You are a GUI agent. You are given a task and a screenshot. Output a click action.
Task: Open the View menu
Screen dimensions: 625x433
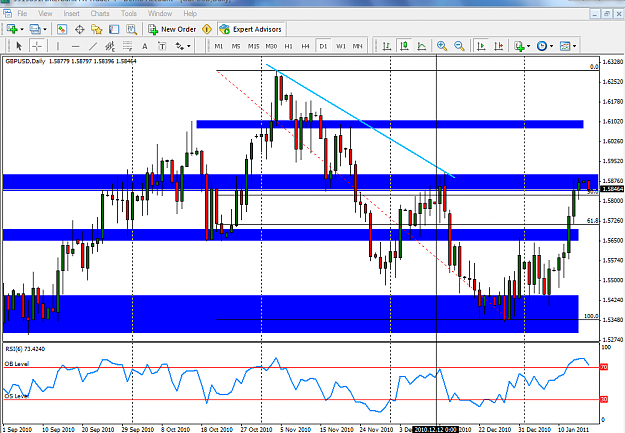(45, 14)
